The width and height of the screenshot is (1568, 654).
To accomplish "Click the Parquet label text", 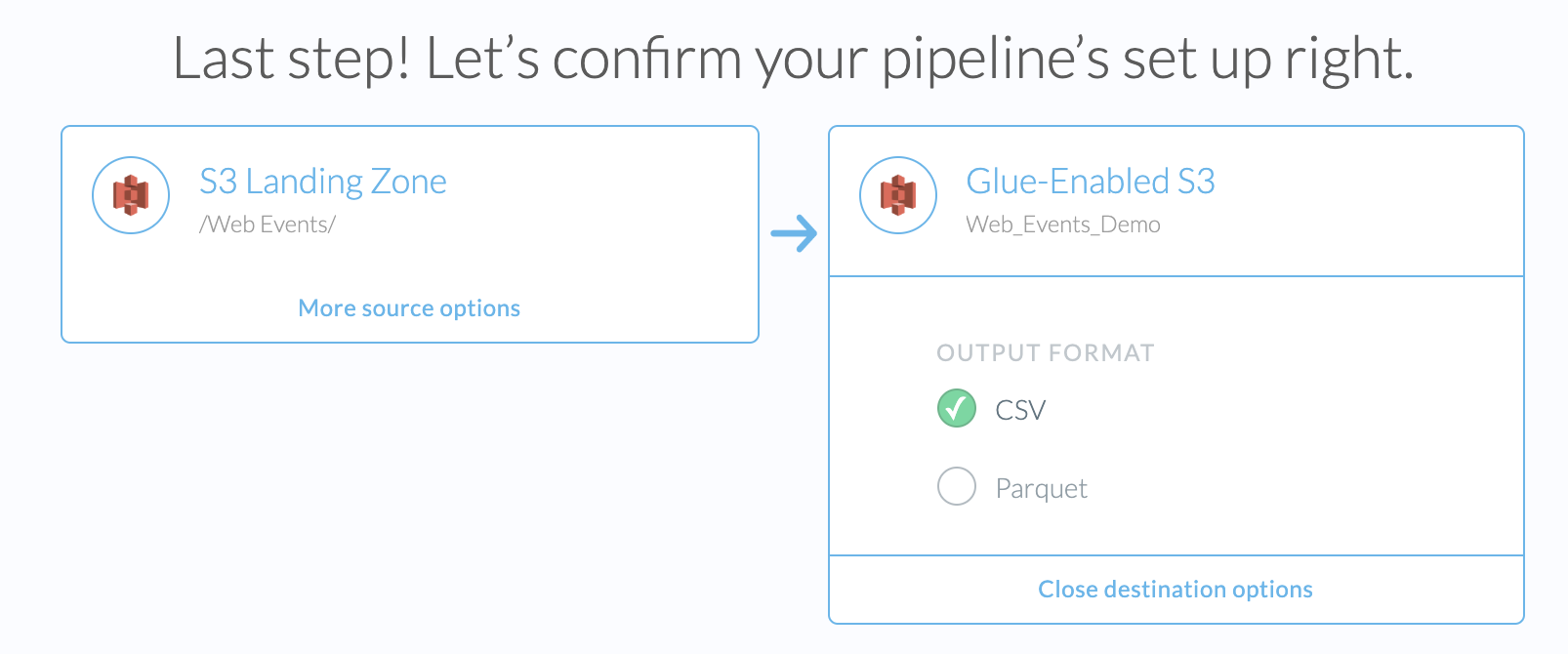I will click(x=1041, y=488).
